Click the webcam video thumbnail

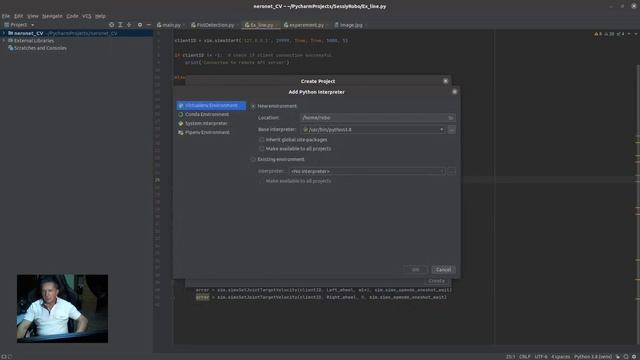point(62,309)
